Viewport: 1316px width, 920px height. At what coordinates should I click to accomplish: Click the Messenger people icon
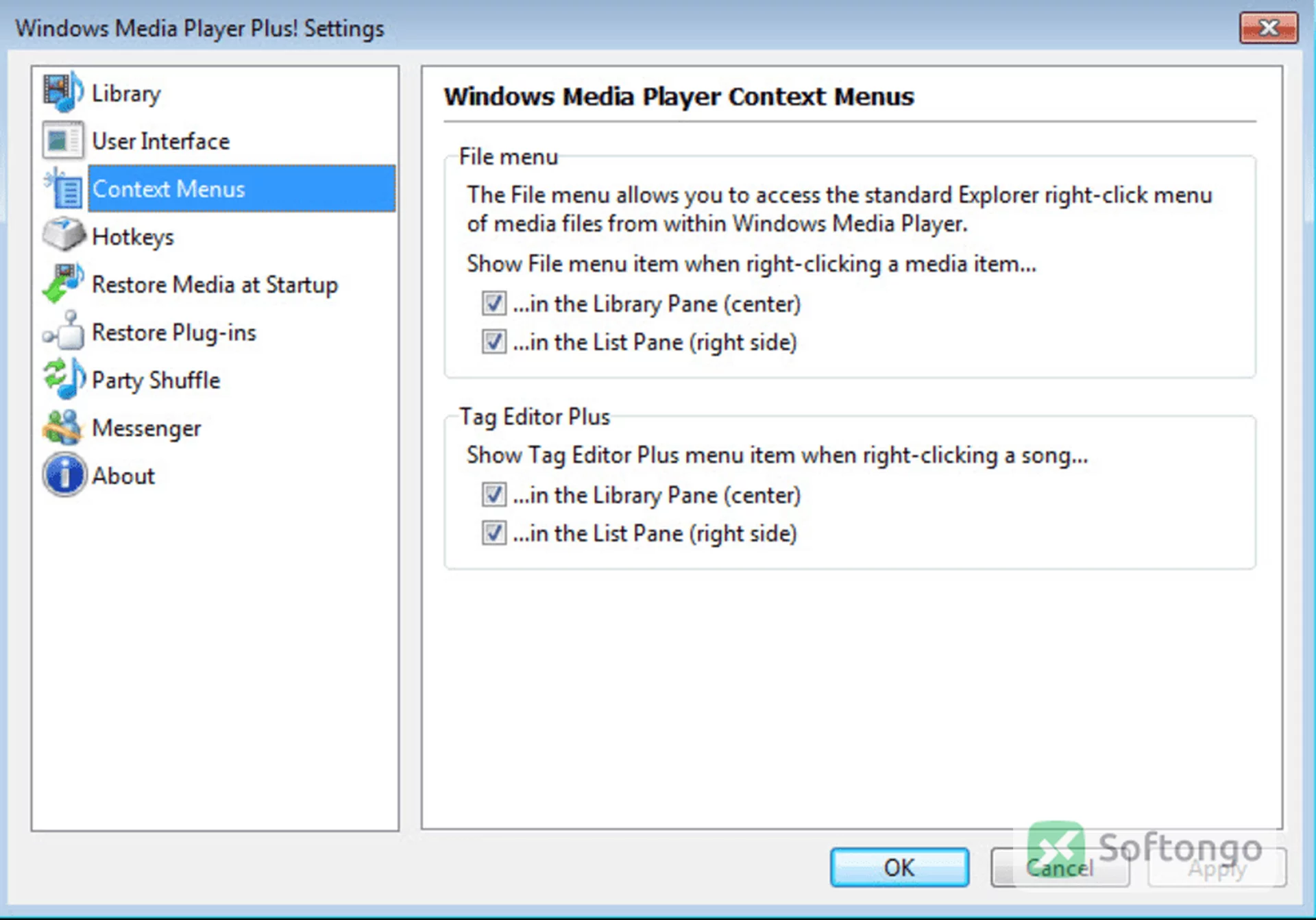pos(63,427)
